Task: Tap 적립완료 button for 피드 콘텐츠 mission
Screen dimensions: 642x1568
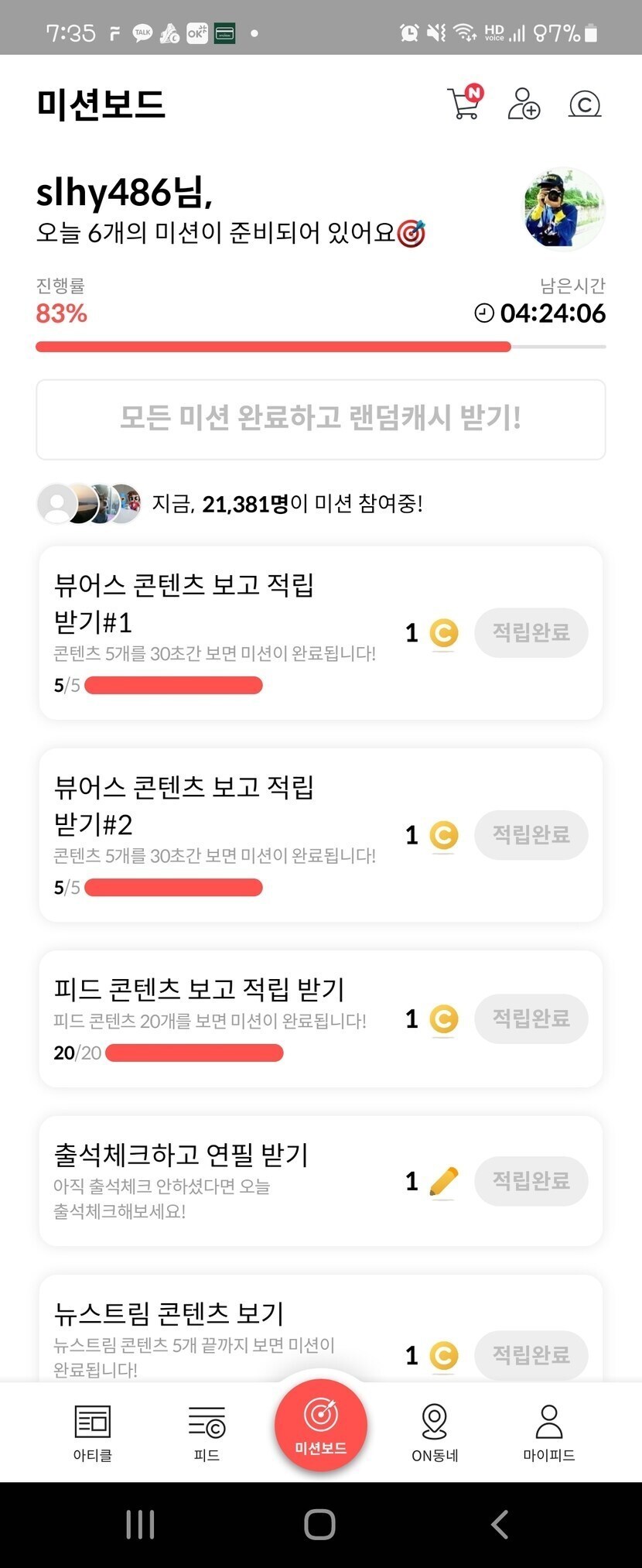Action: 531,1019
